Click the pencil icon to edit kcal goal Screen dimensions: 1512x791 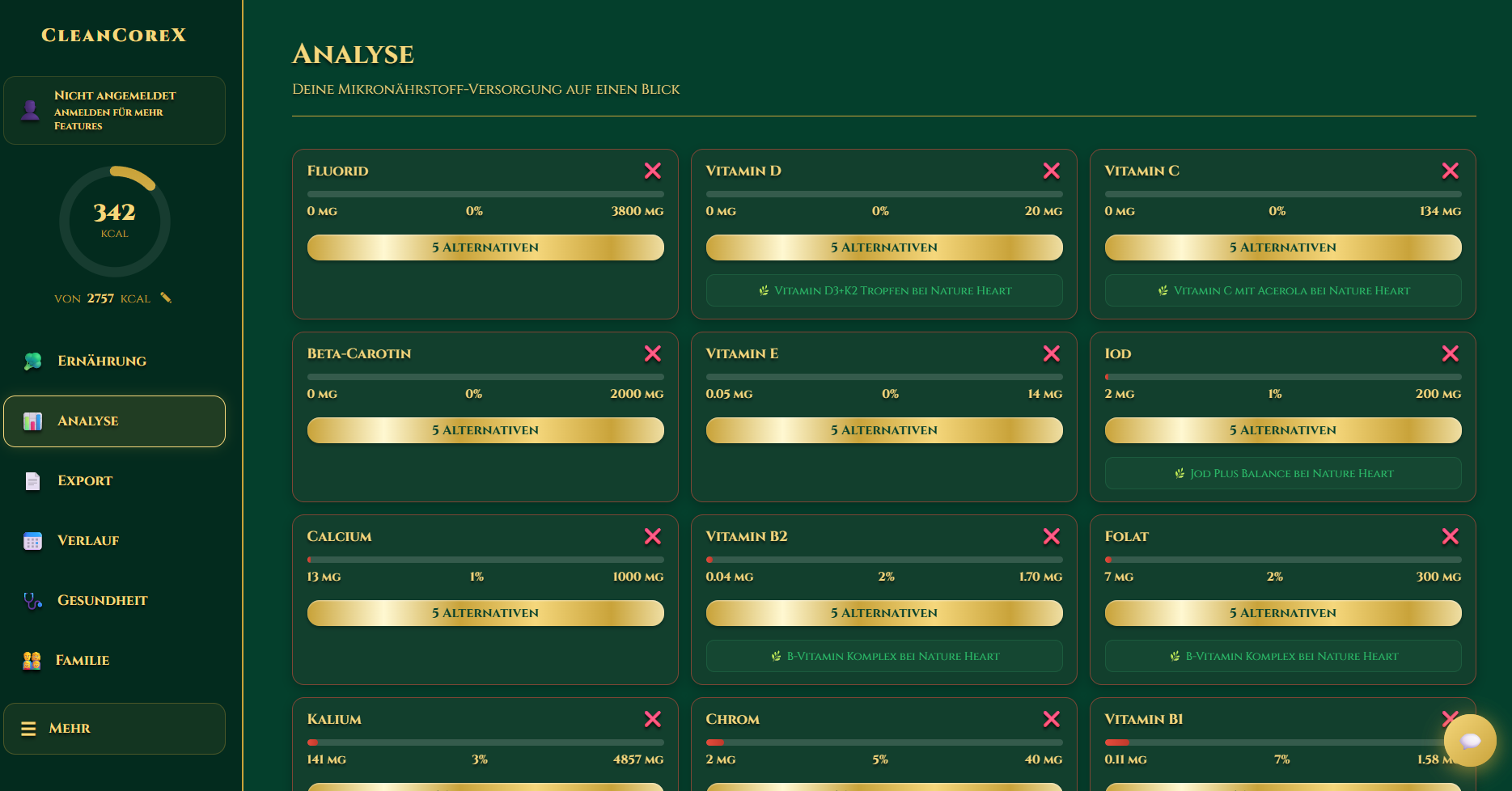coord(166,298)
